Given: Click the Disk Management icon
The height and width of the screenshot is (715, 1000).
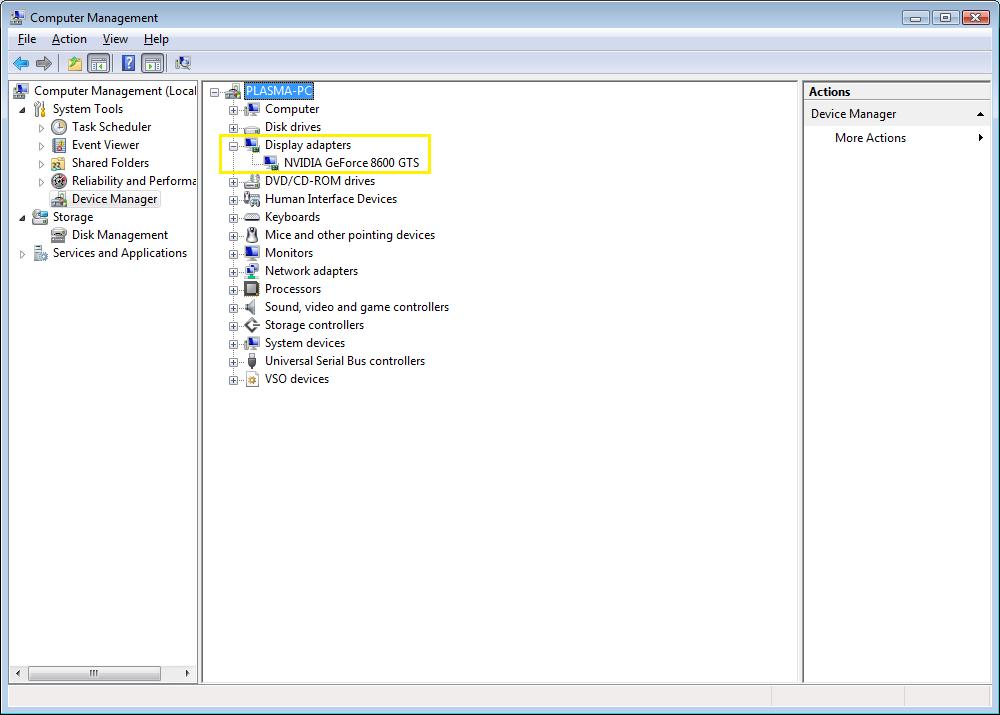Looking at the screenshot, I should [x=59, y=235].
